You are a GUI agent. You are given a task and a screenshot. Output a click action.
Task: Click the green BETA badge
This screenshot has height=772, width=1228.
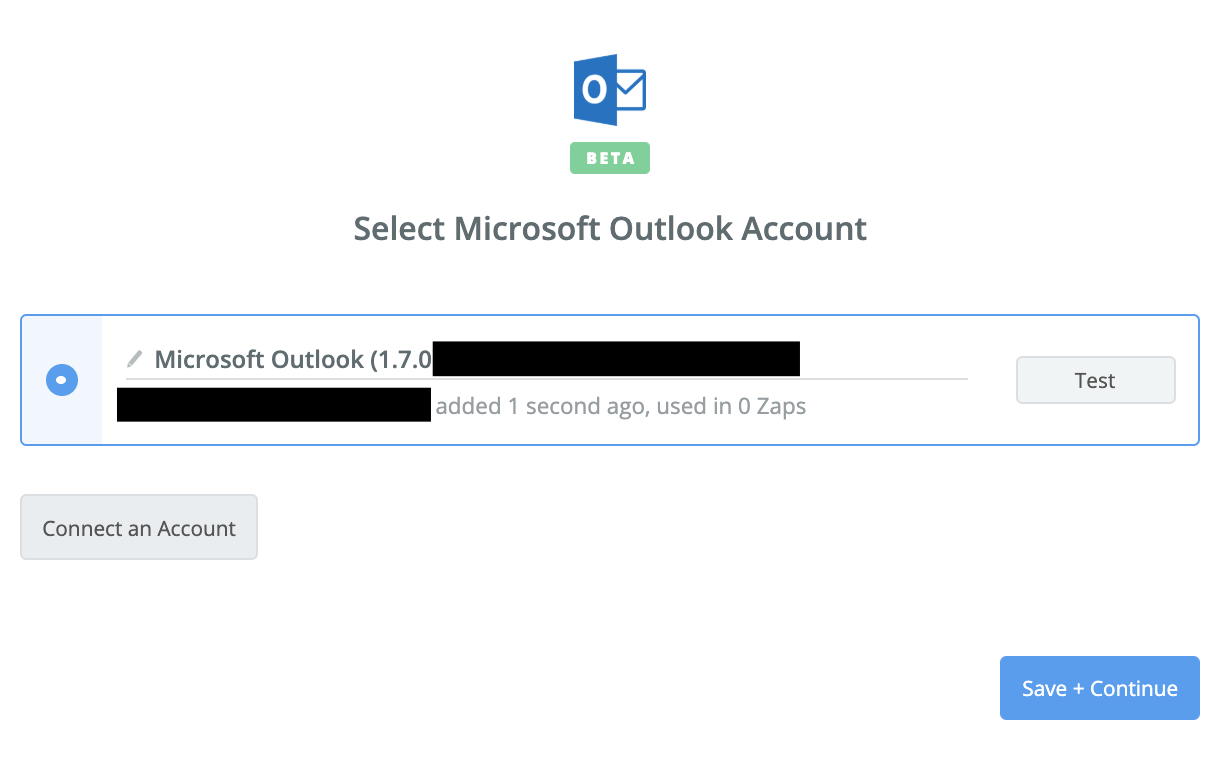pos(609,158)
